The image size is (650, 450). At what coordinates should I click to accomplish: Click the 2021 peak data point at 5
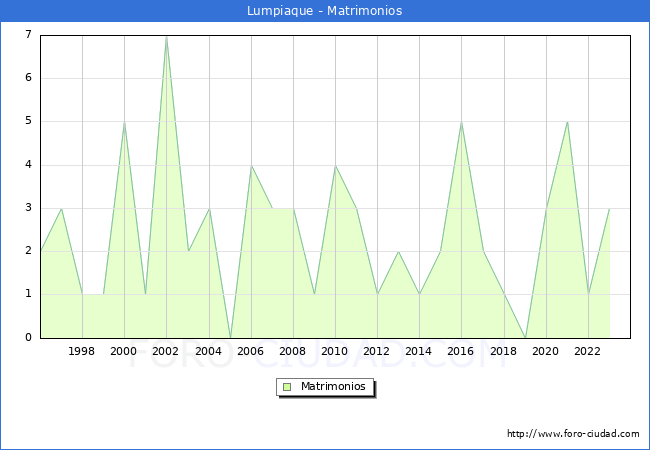tap(567, 122)
